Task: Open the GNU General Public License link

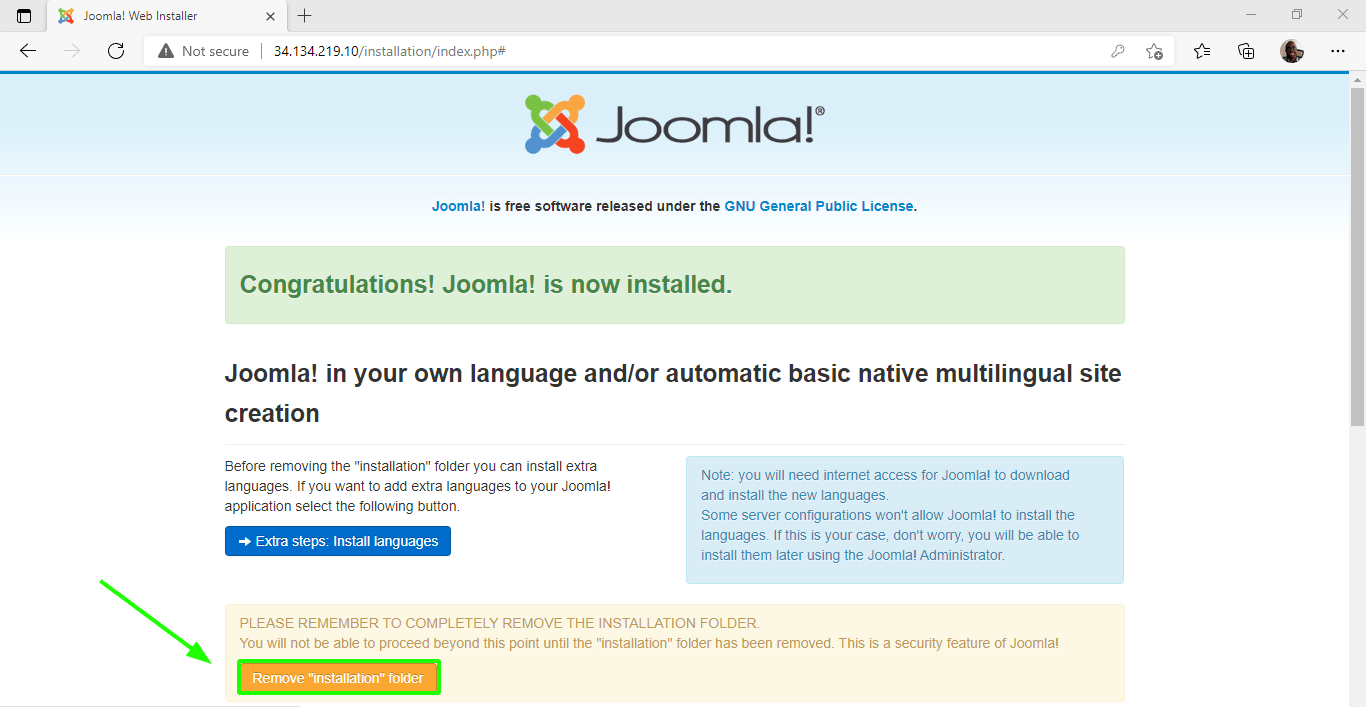Action: pyautogui.click(x=819, y=206)
